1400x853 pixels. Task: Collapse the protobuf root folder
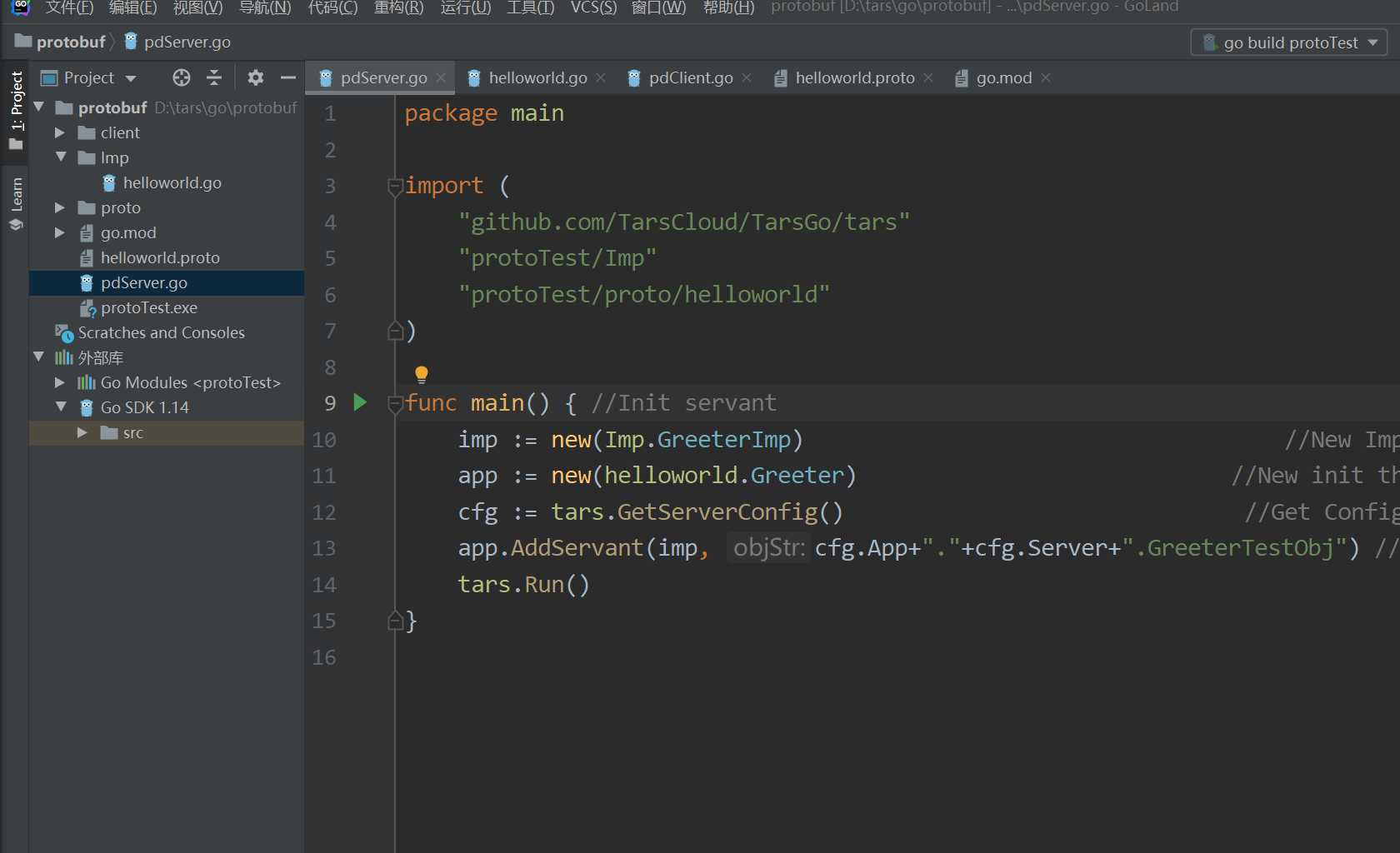click(x=38, y=107)
